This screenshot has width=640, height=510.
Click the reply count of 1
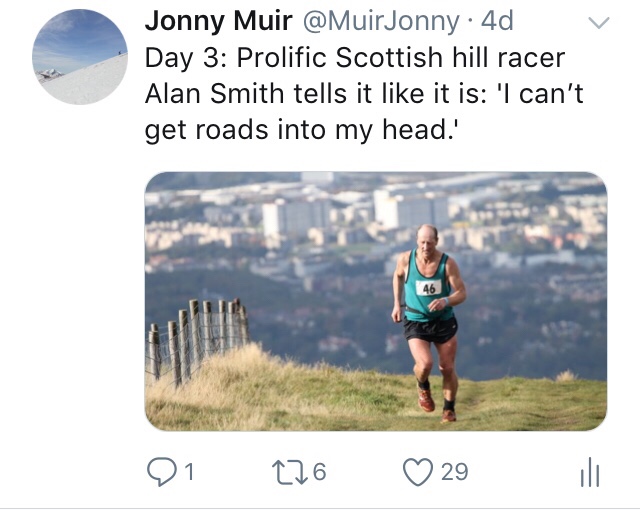[x=187, y=471]
